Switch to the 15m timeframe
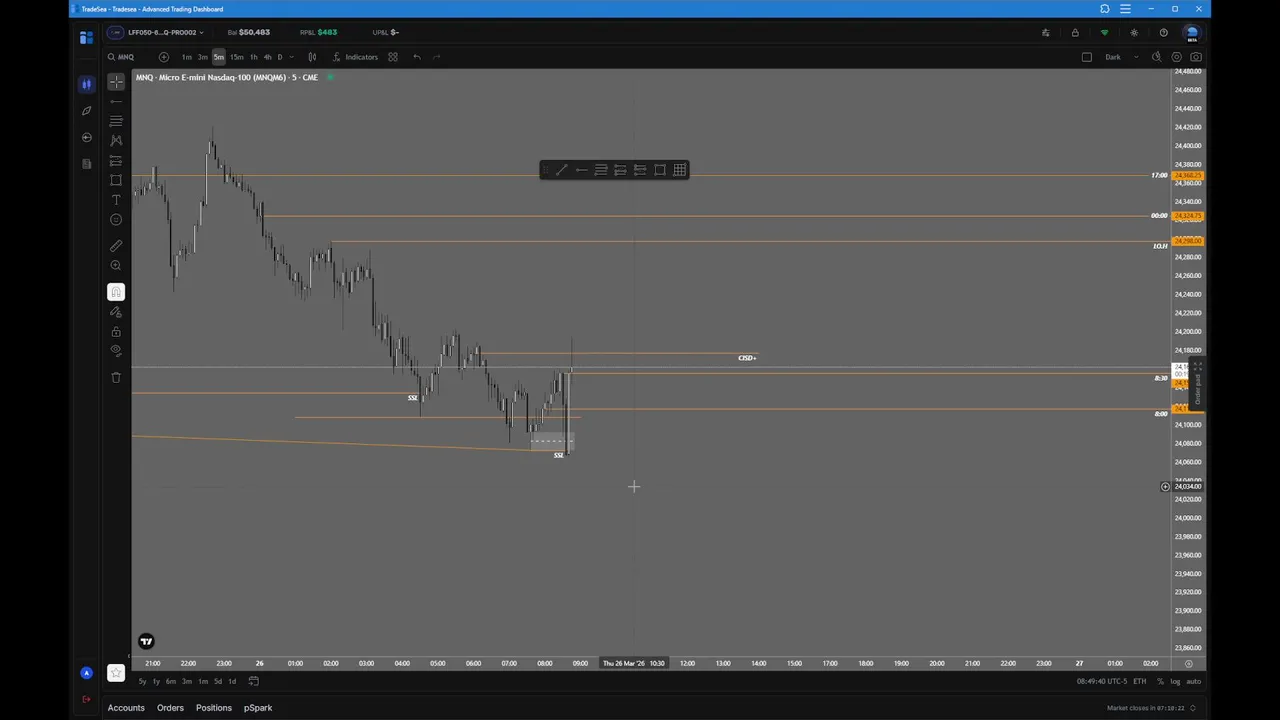The width and height of the screenshot is (1280, 720). (x=236, y=57)
